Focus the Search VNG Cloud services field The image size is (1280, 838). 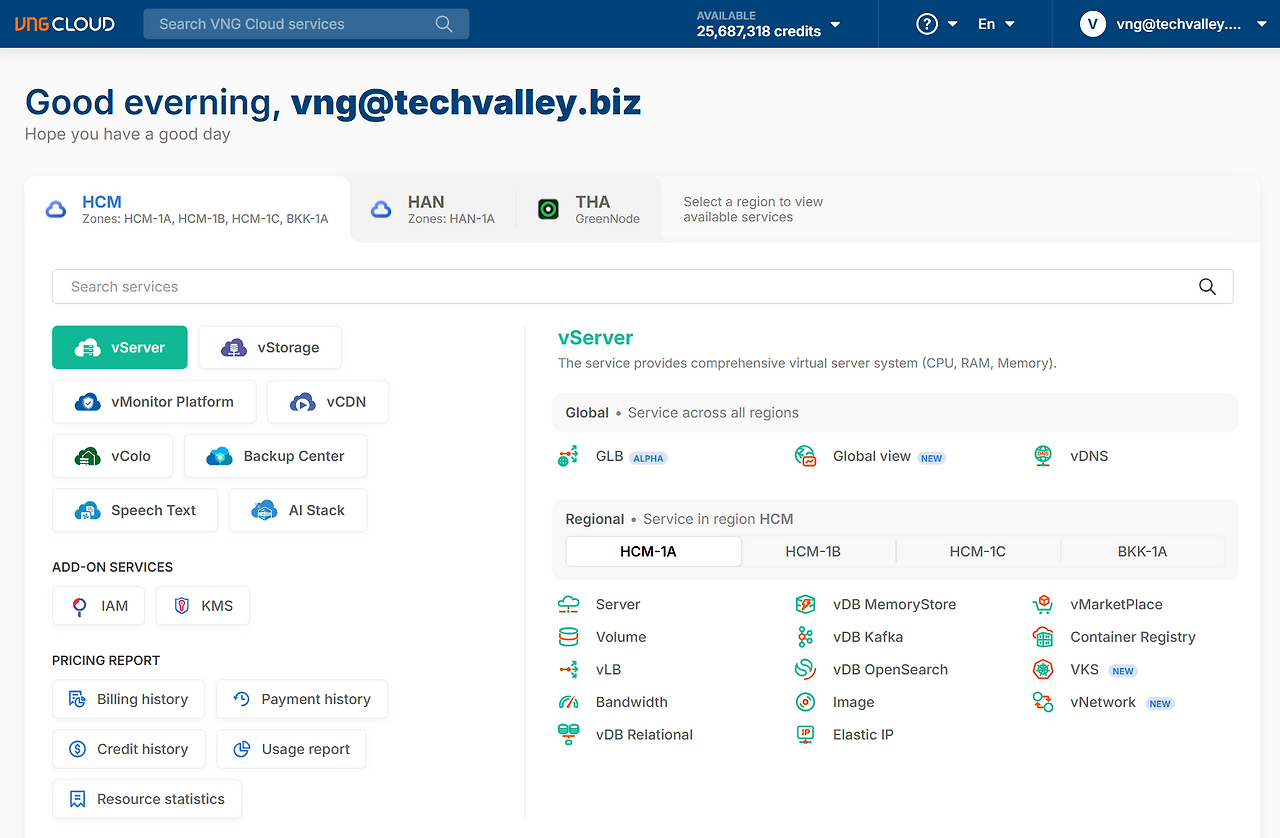pos(306,24)
